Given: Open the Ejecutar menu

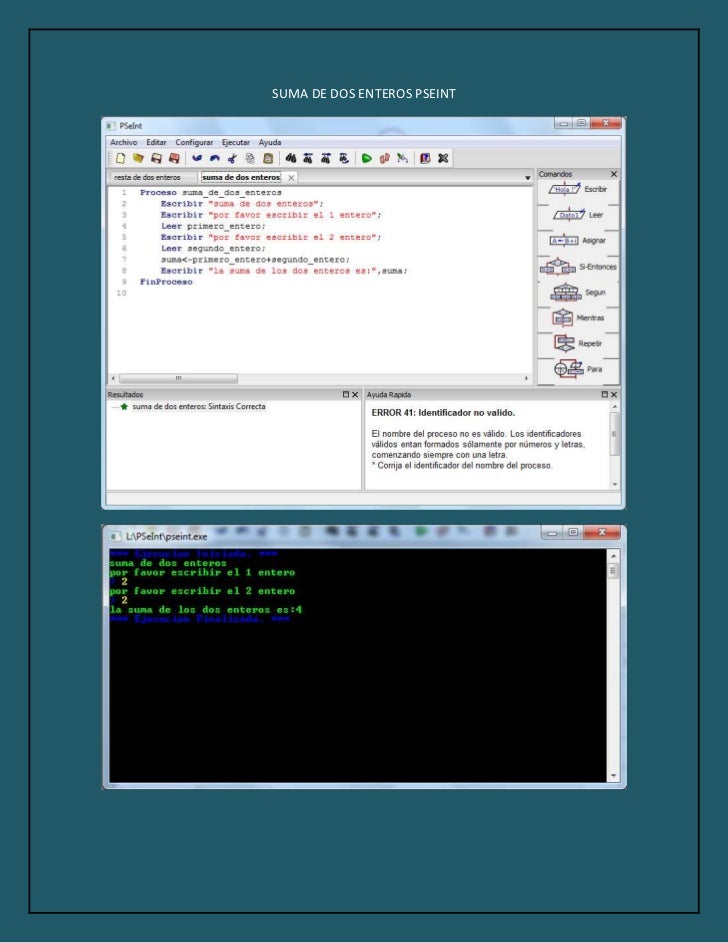Looking at the screenshot, I should click(236, 143).
